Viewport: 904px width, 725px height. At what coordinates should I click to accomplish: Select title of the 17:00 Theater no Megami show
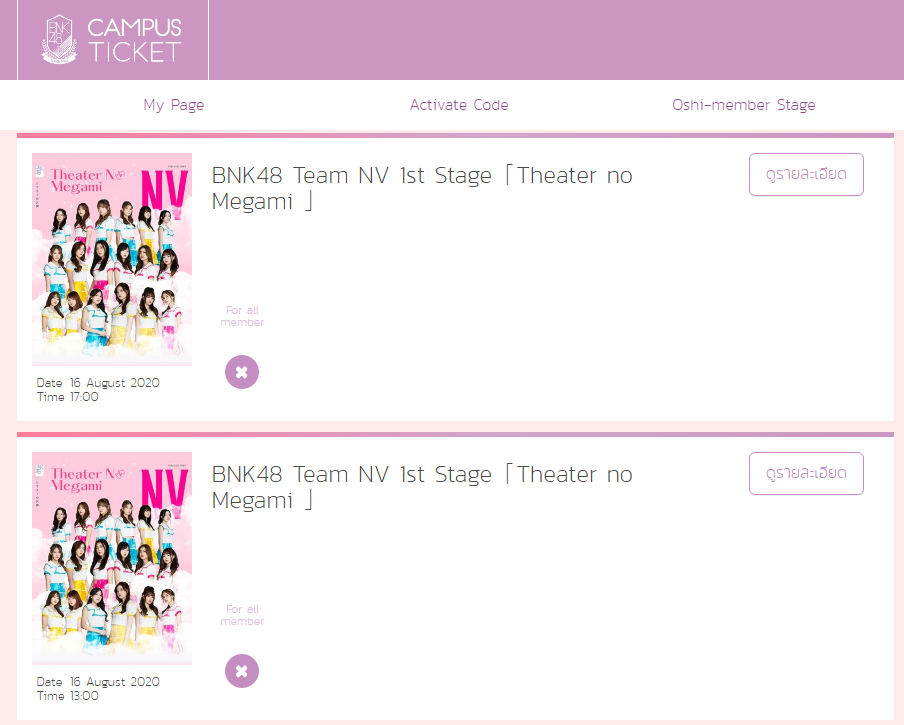point(422,188)
